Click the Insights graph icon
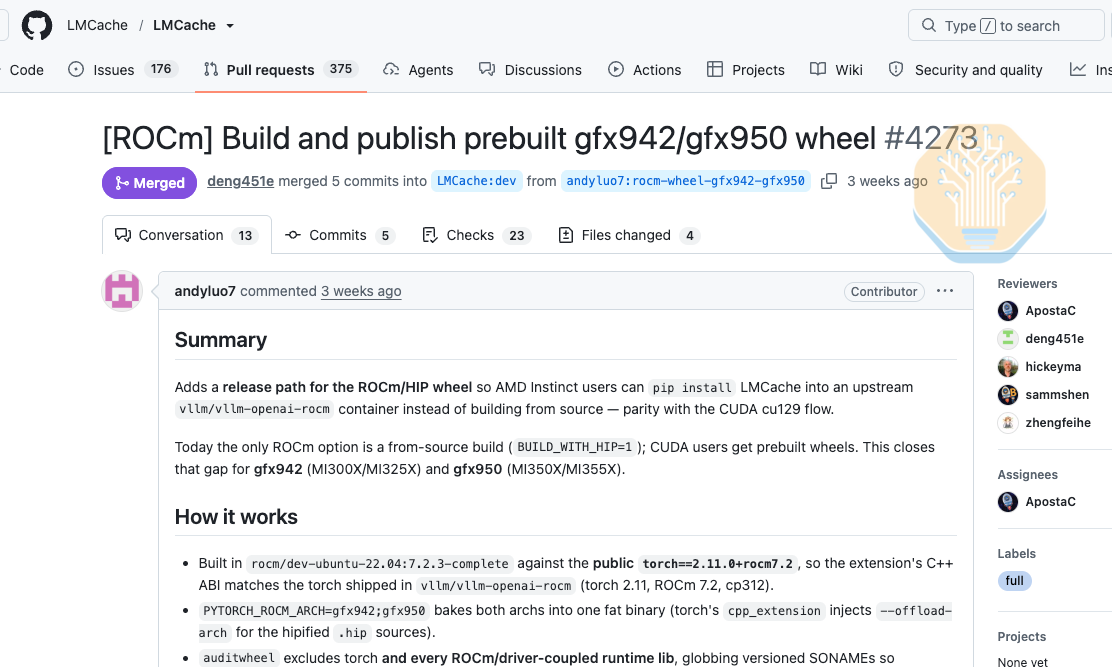 coord(1078,69)
